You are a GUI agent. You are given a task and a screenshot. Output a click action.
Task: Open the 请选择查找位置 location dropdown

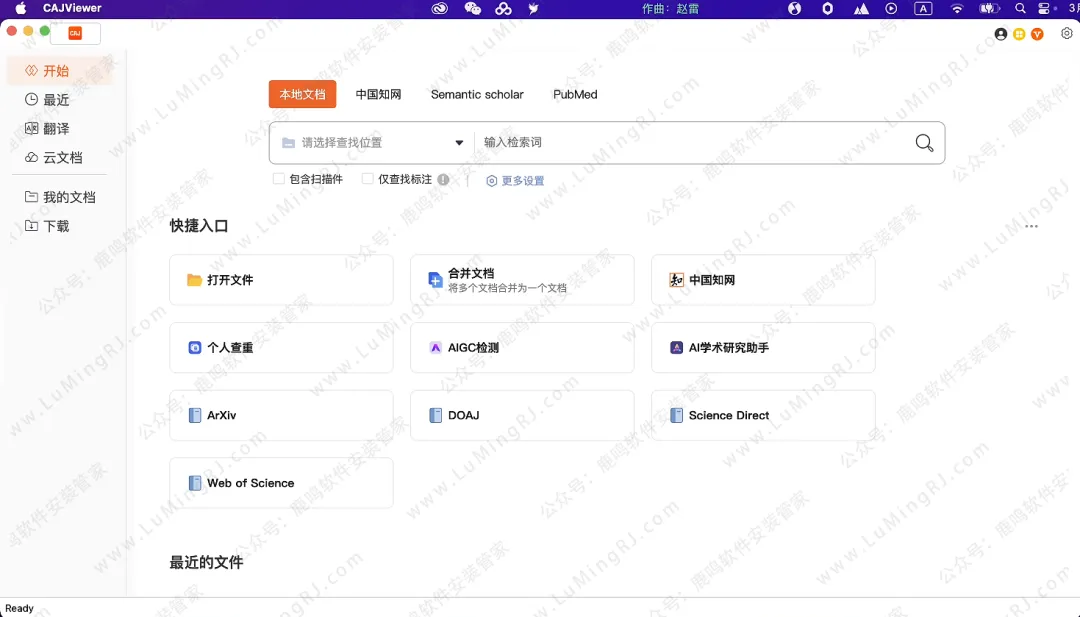click(368, 142)
